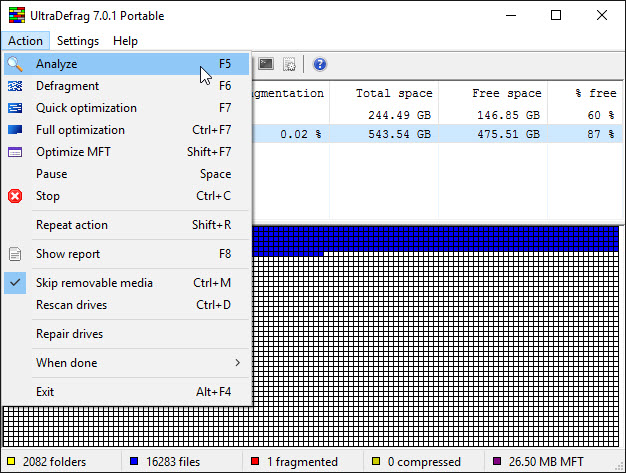Click the Defragment menu icon
The width and height of the screenshot is (626, 473).
point(15,86)
